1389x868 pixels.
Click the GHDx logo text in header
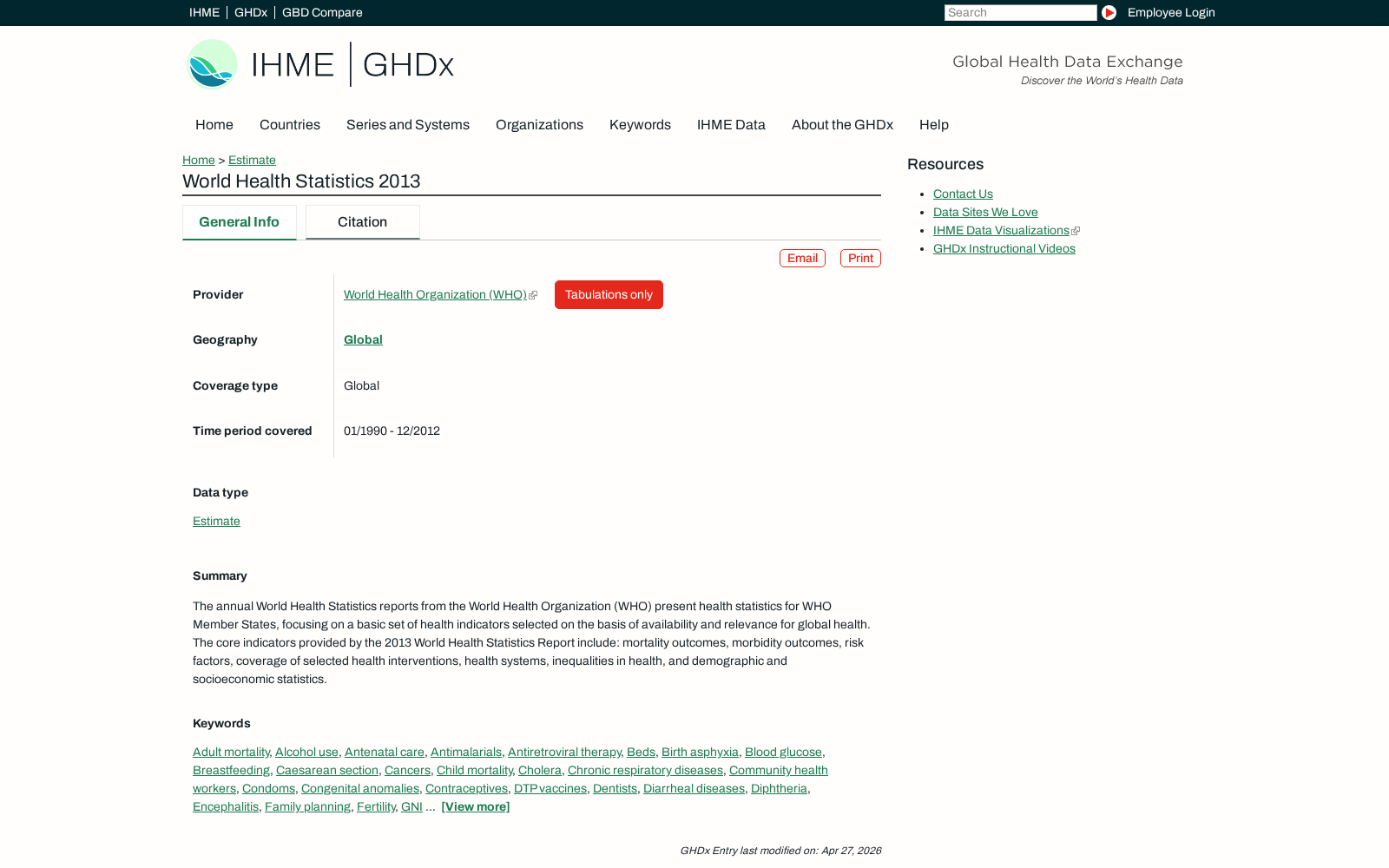click(408, 65)
